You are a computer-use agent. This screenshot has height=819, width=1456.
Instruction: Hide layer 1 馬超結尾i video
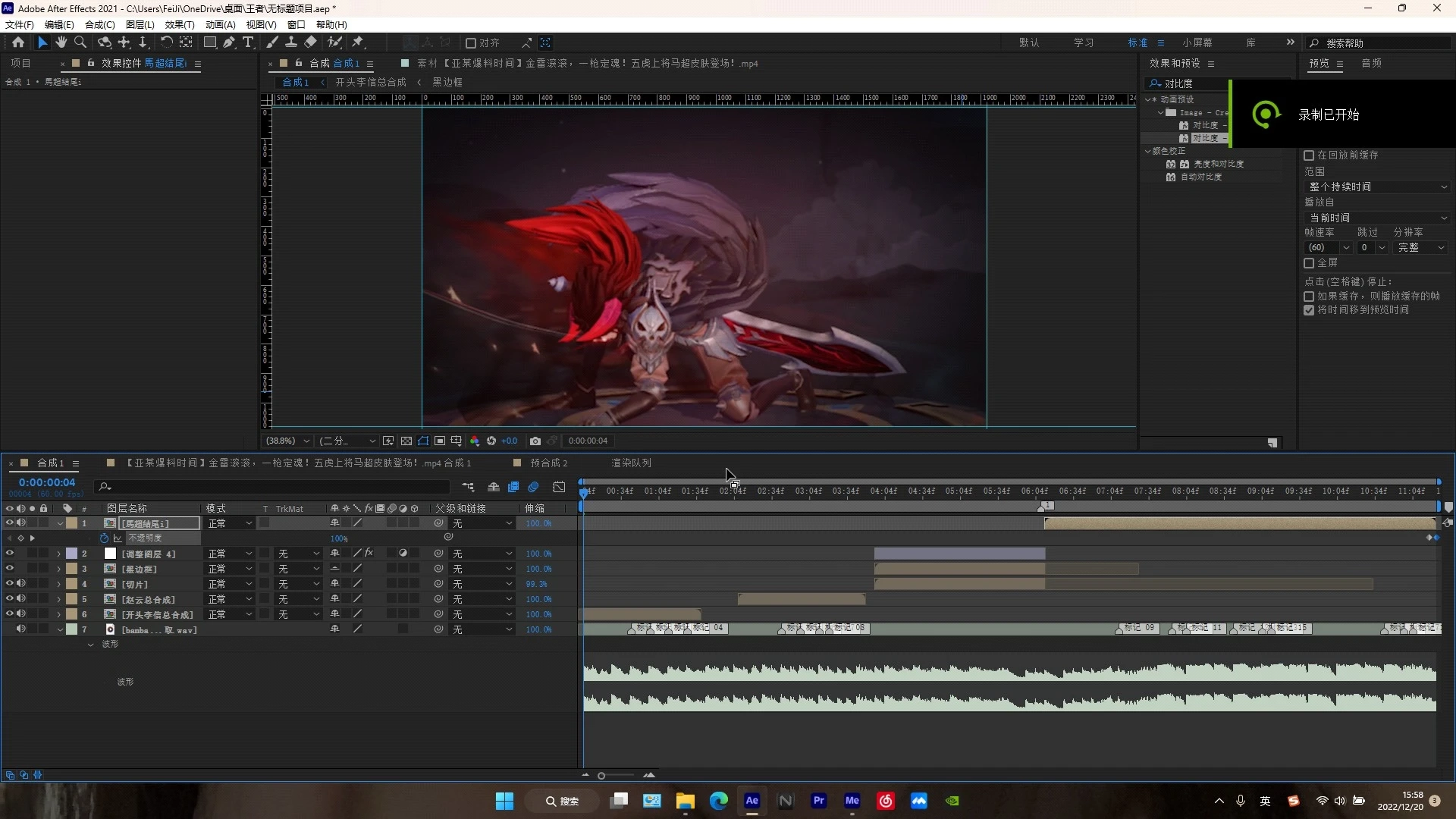9,522
